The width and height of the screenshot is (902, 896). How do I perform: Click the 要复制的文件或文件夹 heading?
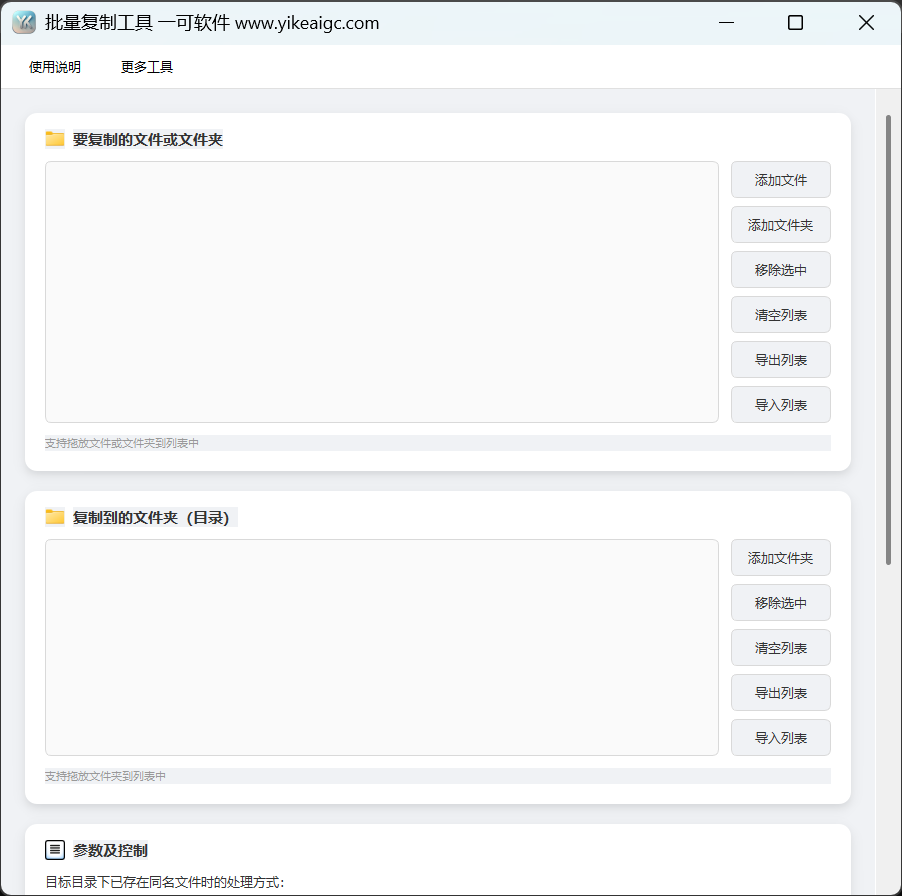pos(148,140)
